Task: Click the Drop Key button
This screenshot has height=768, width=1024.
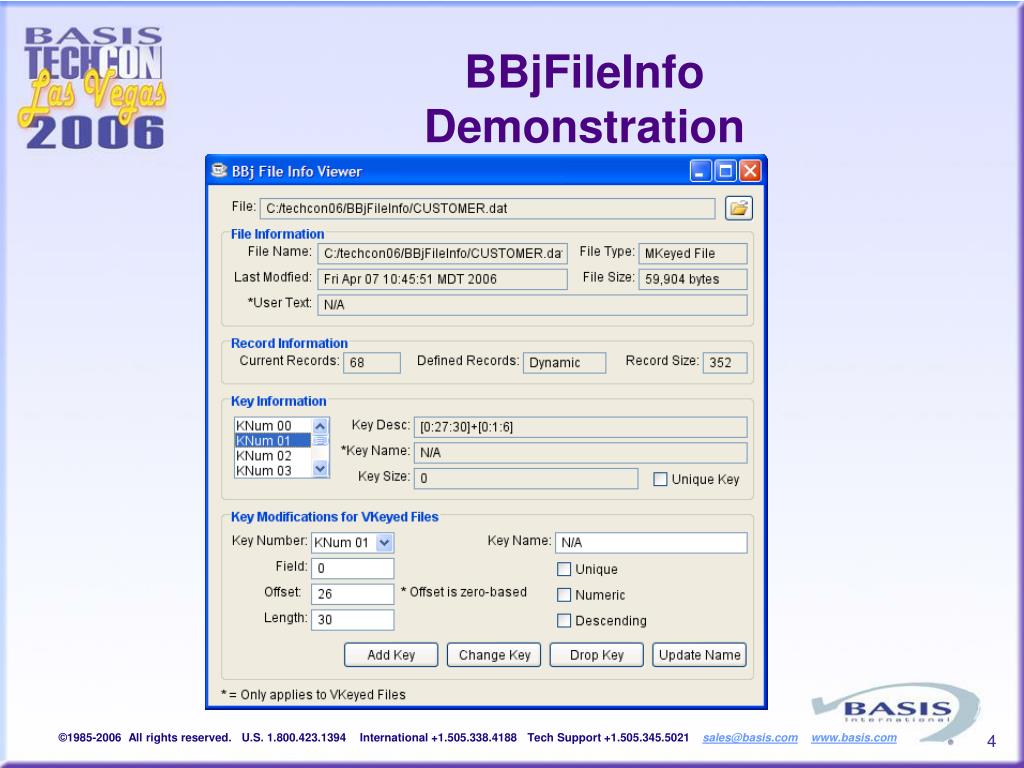Action: [597, 655]
